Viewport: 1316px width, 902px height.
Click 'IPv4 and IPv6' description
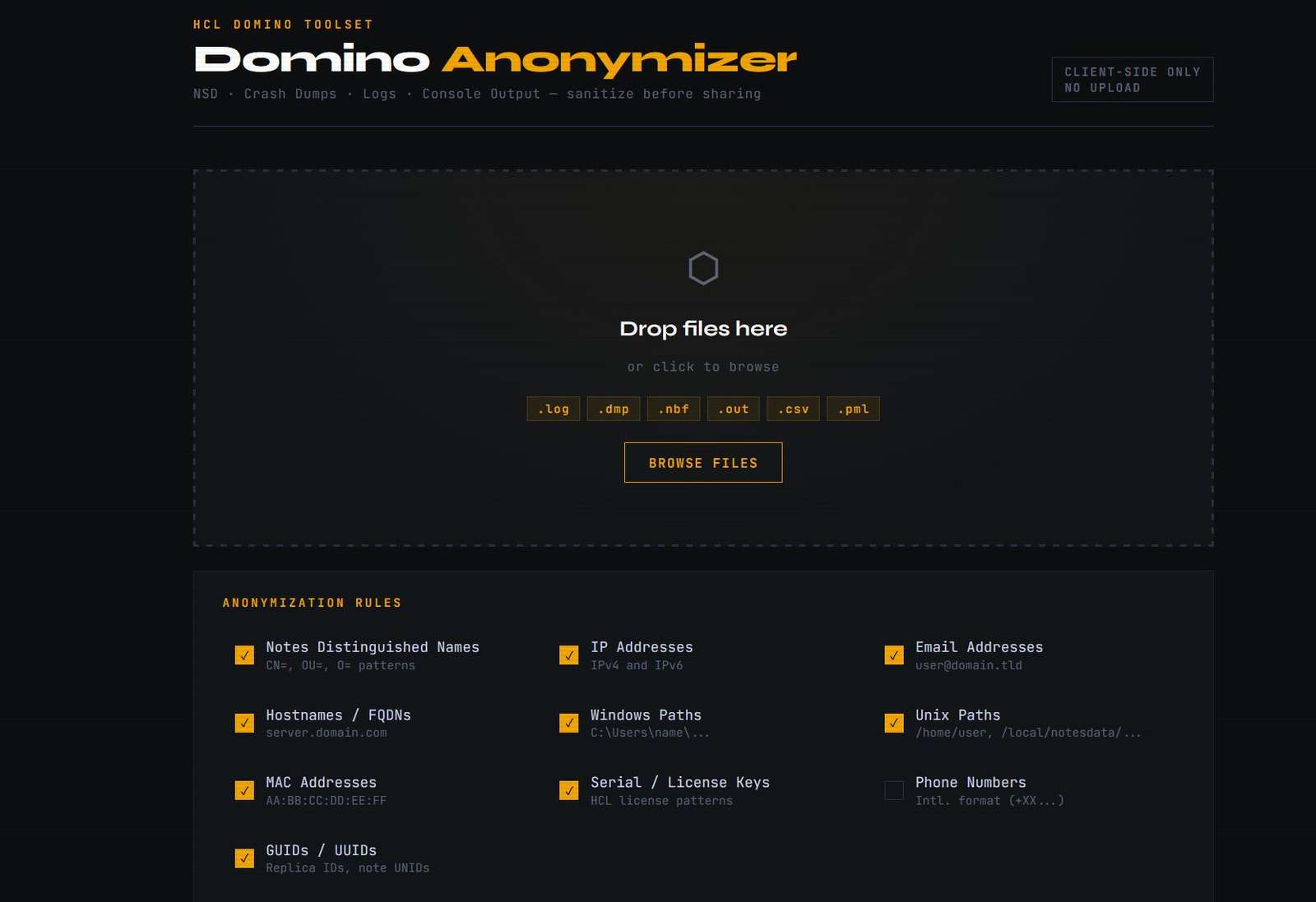point(637,665)
